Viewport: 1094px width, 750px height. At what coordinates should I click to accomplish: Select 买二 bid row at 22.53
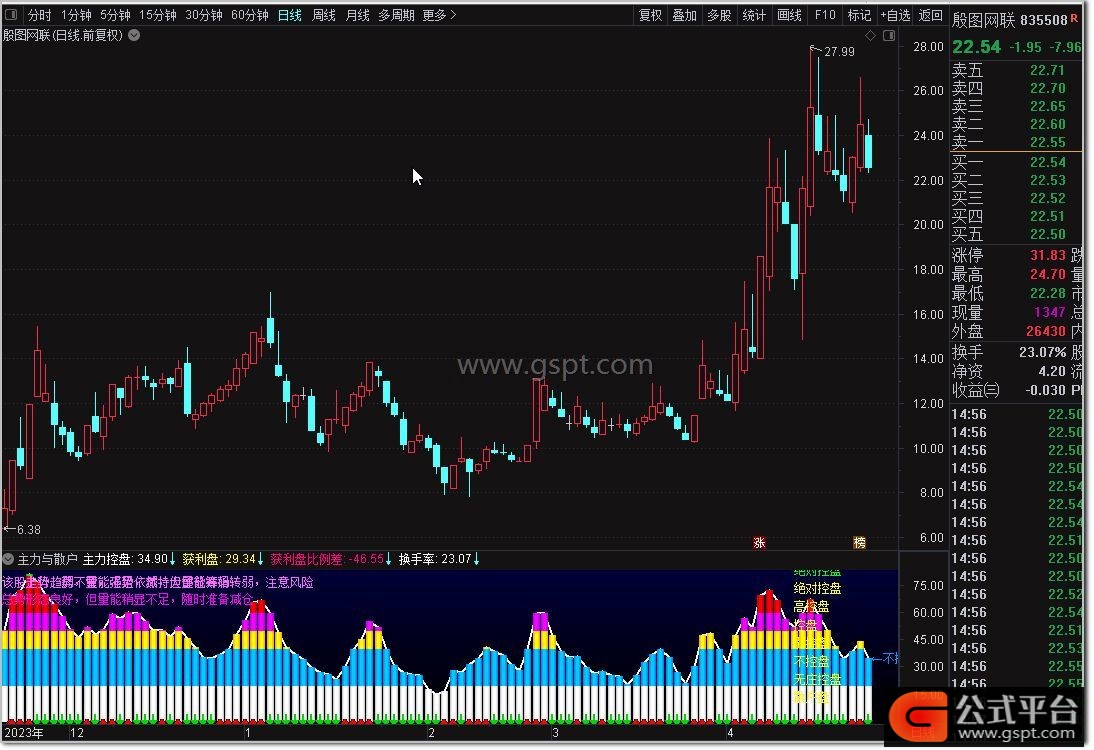pos(1008,181)
